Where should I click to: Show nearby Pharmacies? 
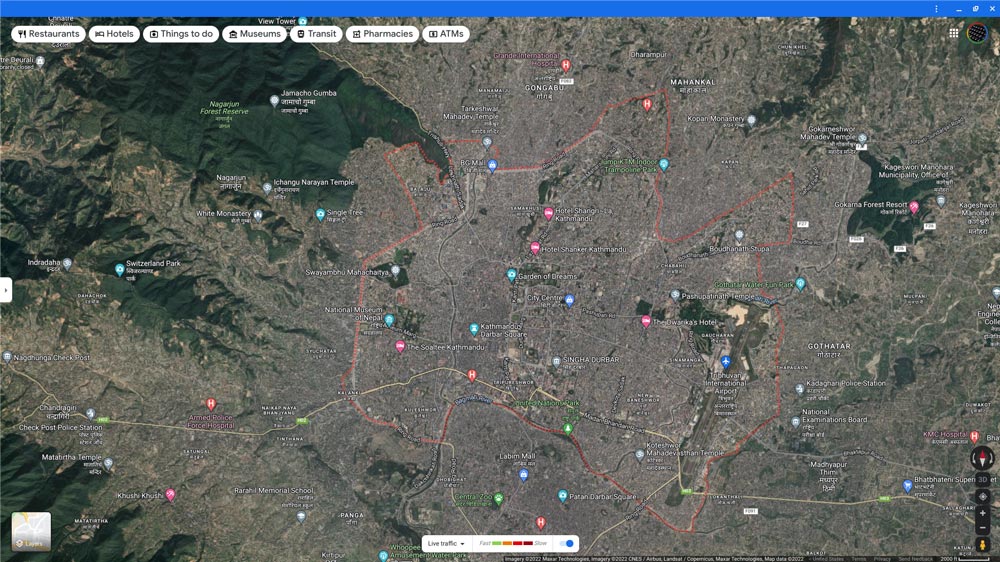(x=383, y=34)
